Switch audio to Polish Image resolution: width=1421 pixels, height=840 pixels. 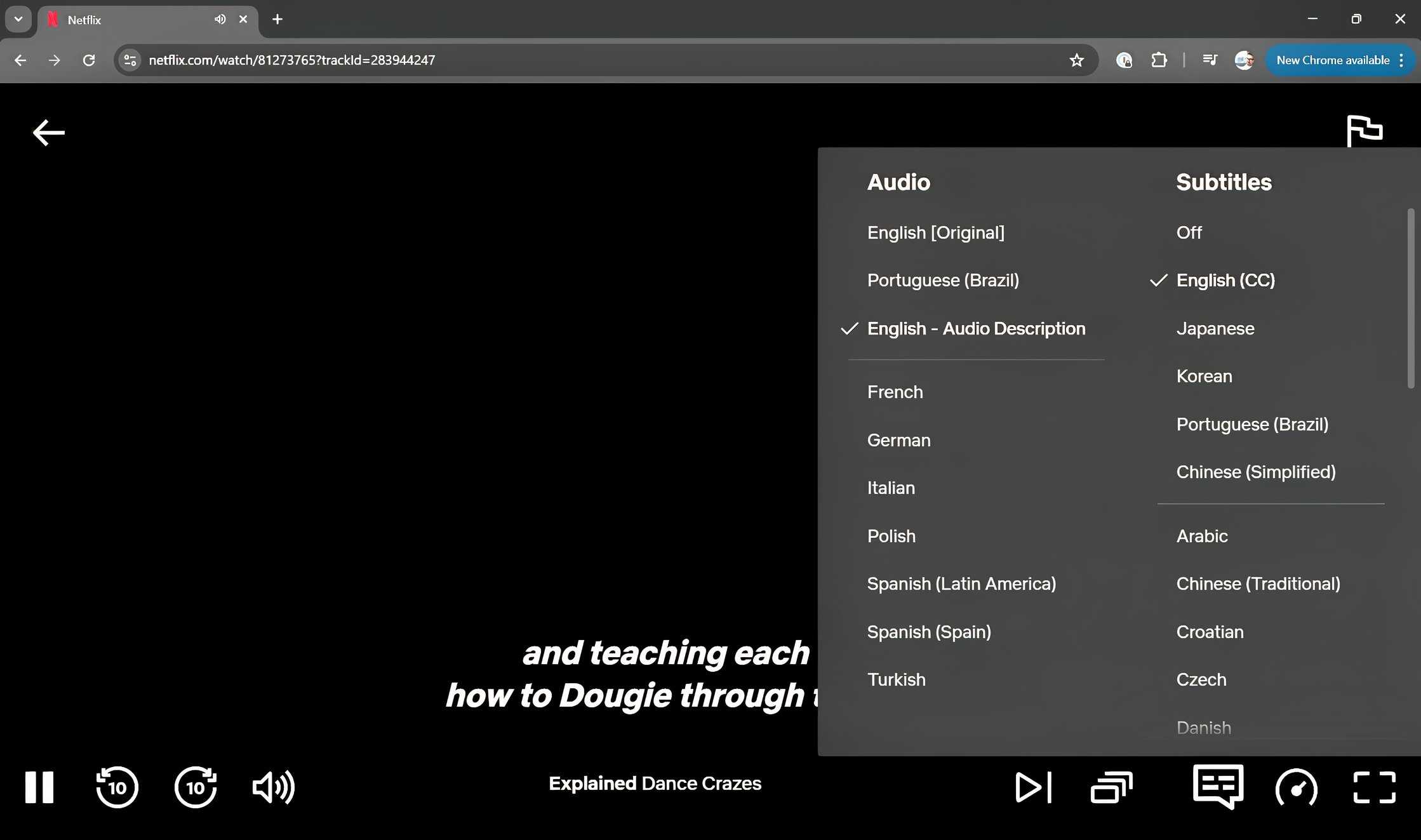coord(891,537)
